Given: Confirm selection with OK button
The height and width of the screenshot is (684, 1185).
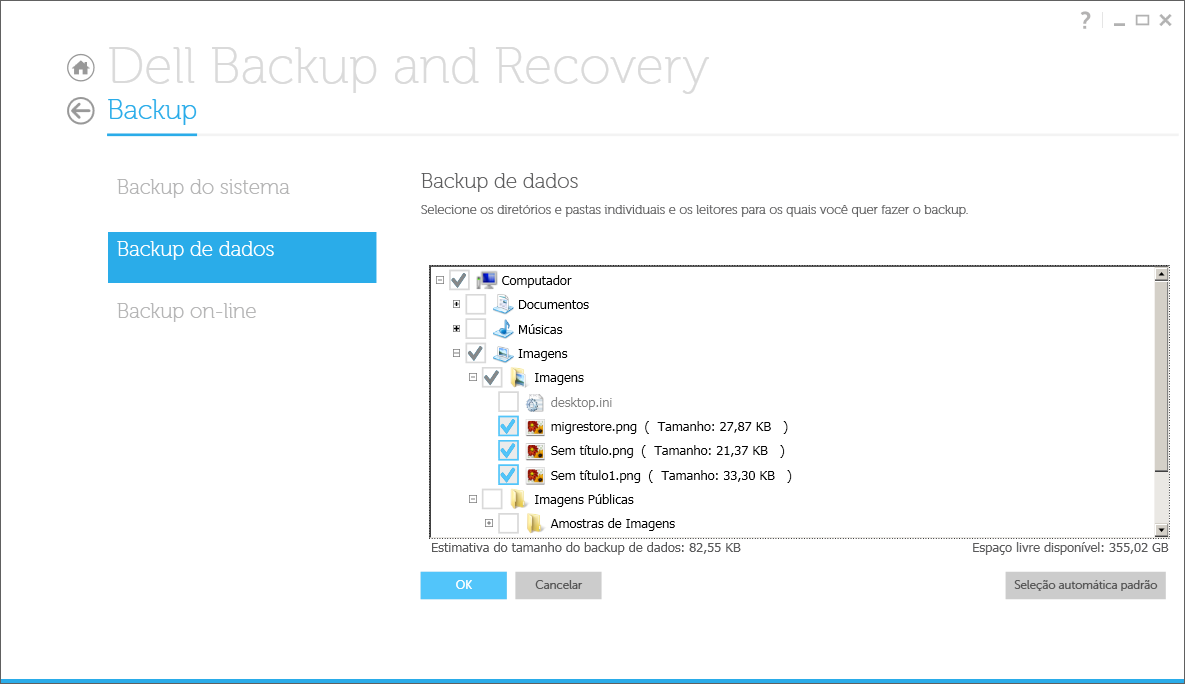Looking at the screenshot, I should 463,585.
